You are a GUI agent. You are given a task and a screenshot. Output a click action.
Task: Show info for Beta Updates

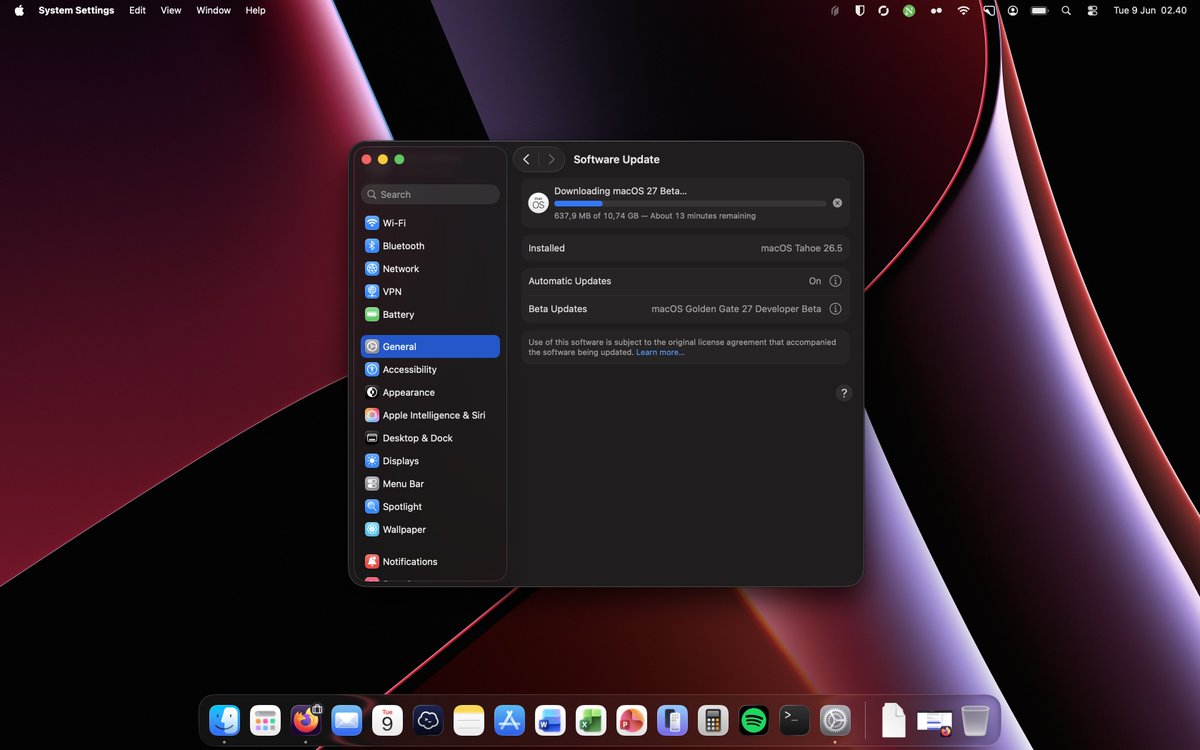836,309
